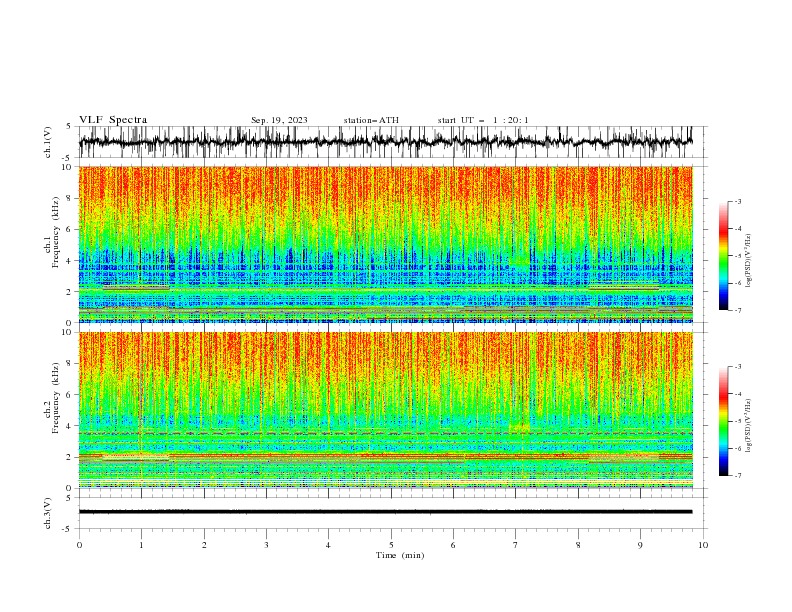Click the "-7" tick on ch.2 colorbar

click(737, 475)
